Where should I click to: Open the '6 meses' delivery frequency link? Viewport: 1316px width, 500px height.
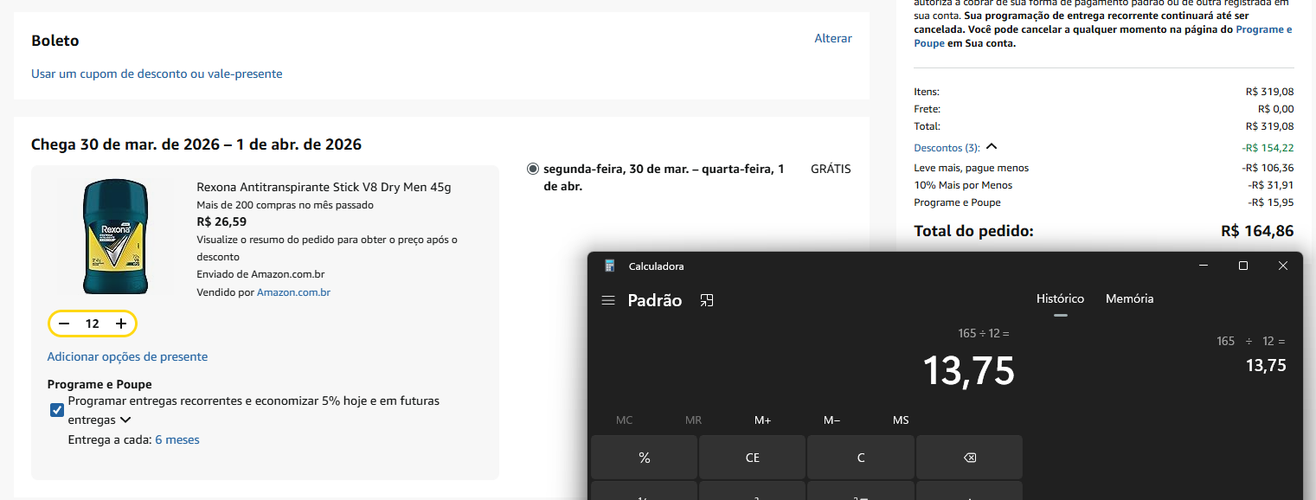(x=177, y=440)
